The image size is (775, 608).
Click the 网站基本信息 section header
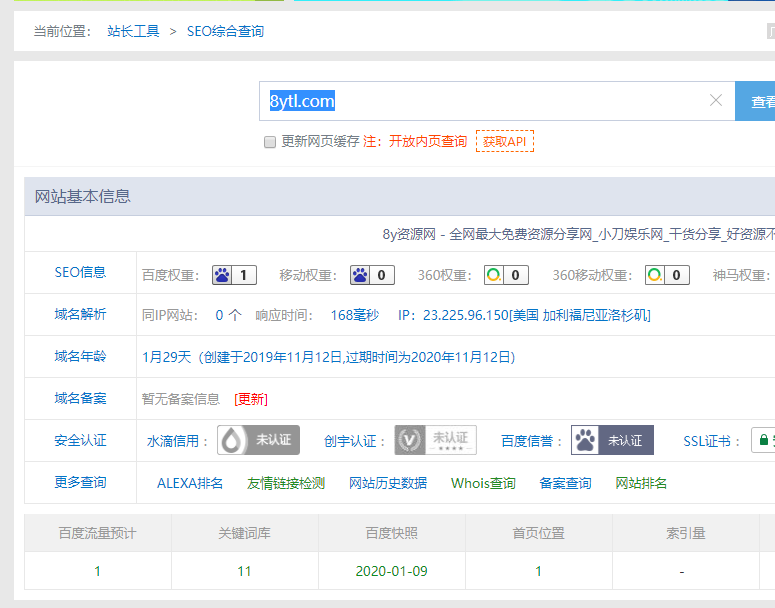pos(83,196)
